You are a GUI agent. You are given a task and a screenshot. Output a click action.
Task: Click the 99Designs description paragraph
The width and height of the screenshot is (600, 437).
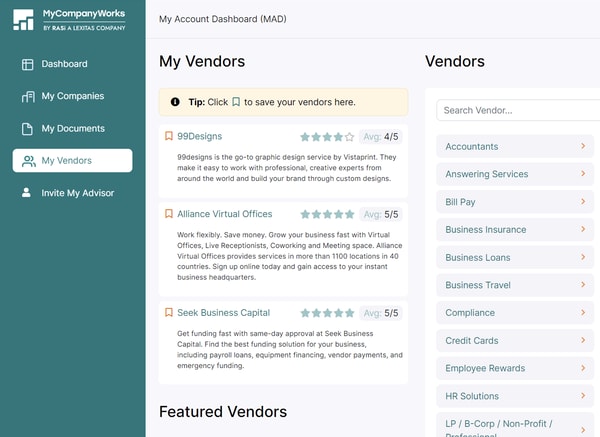tap(287, 168)
